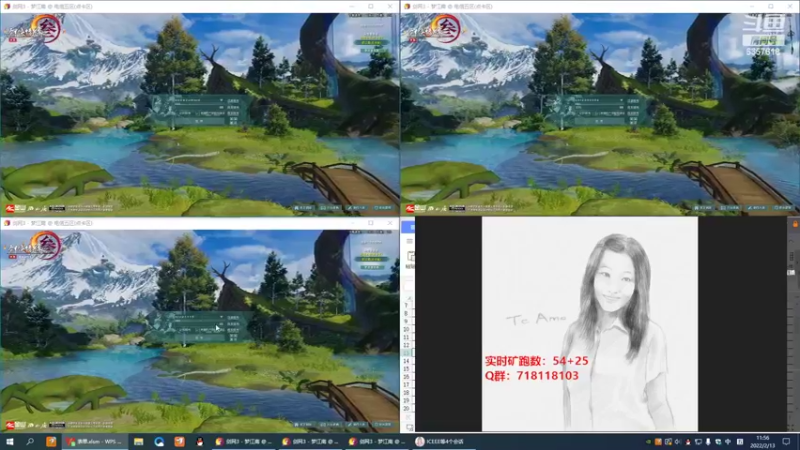Click the dark green server pill in bottom-left game
Screen dimensions: 800x450
[371, 259]
